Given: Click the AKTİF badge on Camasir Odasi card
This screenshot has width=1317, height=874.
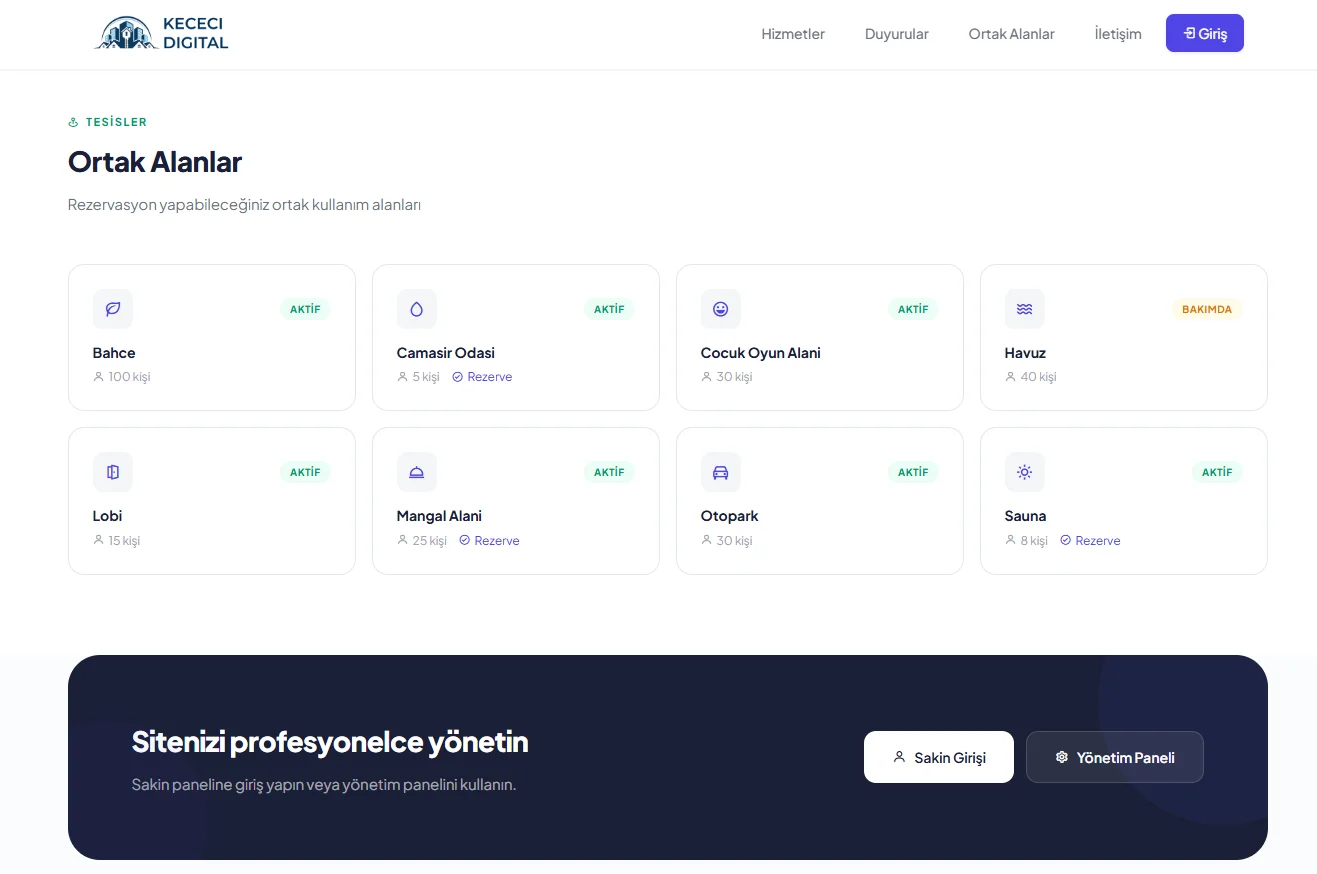Looking at the screenshot, I should click(x=609, y=309).
